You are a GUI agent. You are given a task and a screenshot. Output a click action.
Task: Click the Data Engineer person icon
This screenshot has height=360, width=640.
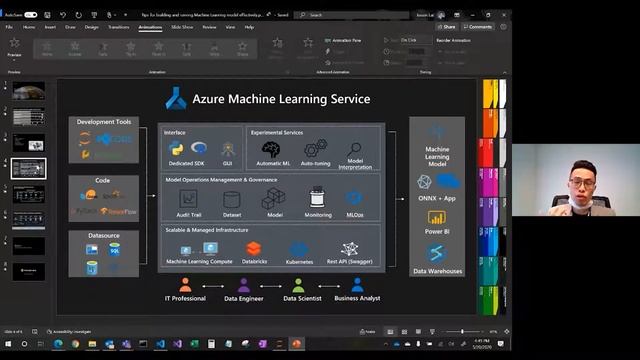[x=244, y=285]
